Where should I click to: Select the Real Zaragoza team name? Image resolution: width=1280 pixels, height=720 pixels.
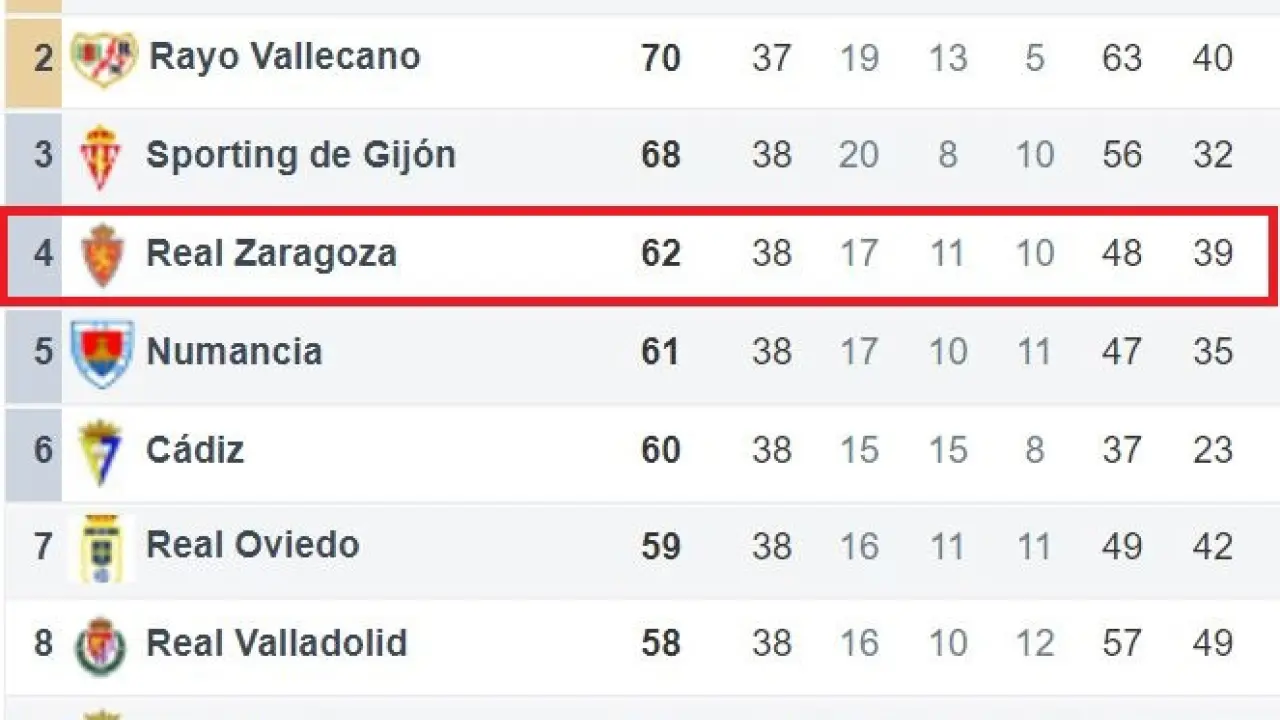(x=271, y=253)
